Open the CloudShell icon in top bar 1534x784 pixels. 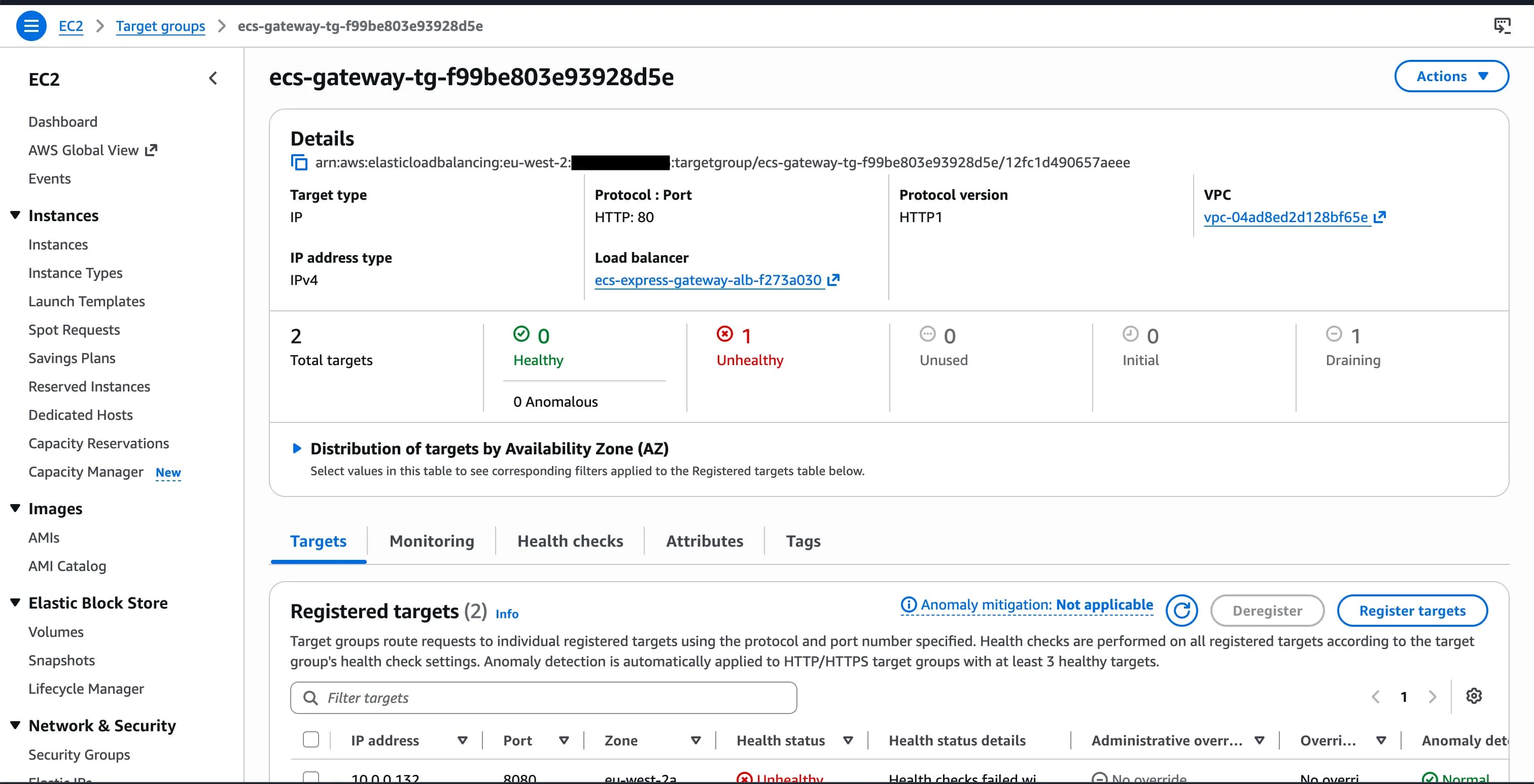[1502, 25]
